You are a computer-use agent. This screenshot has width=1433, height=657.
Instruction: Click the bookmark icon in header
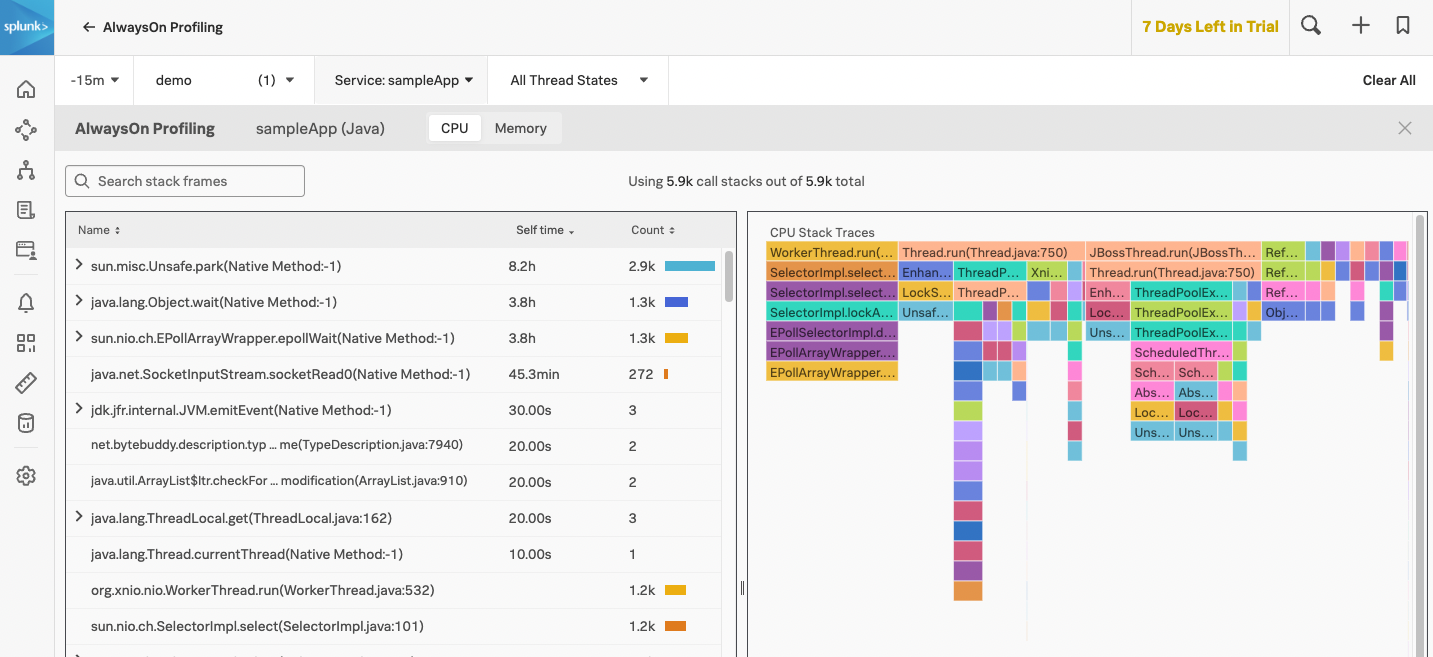point(1403,27)
